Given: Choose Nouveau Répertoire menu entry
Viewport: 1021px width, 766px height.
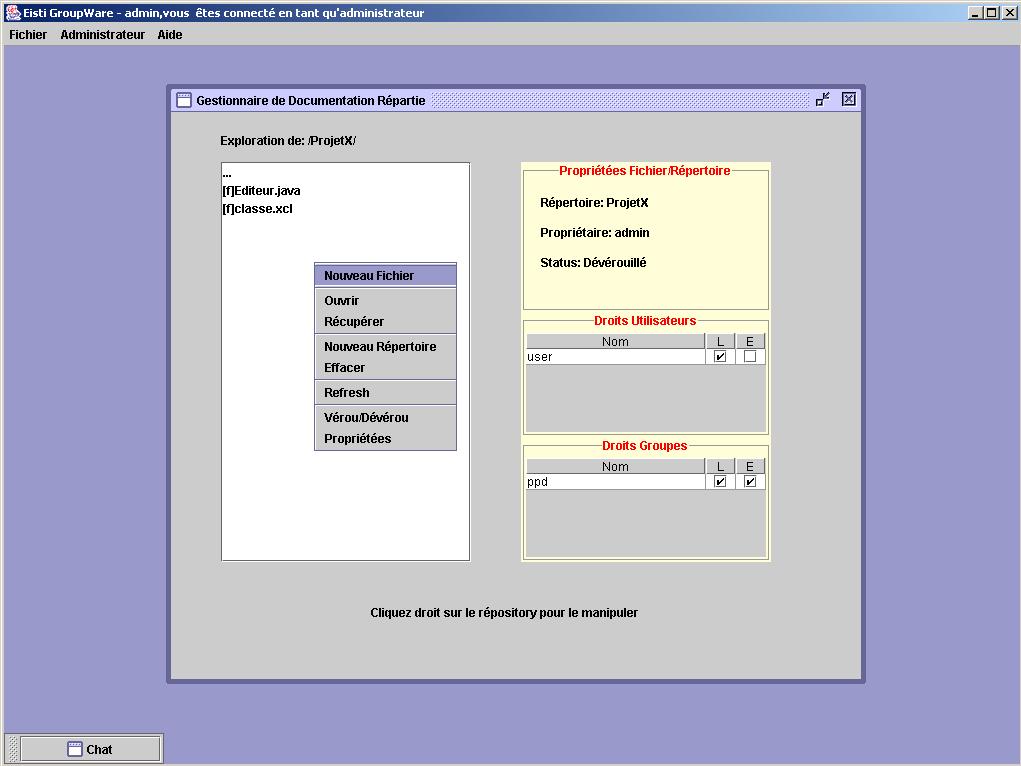Looking at the screenshot, I should pos(380,347).
